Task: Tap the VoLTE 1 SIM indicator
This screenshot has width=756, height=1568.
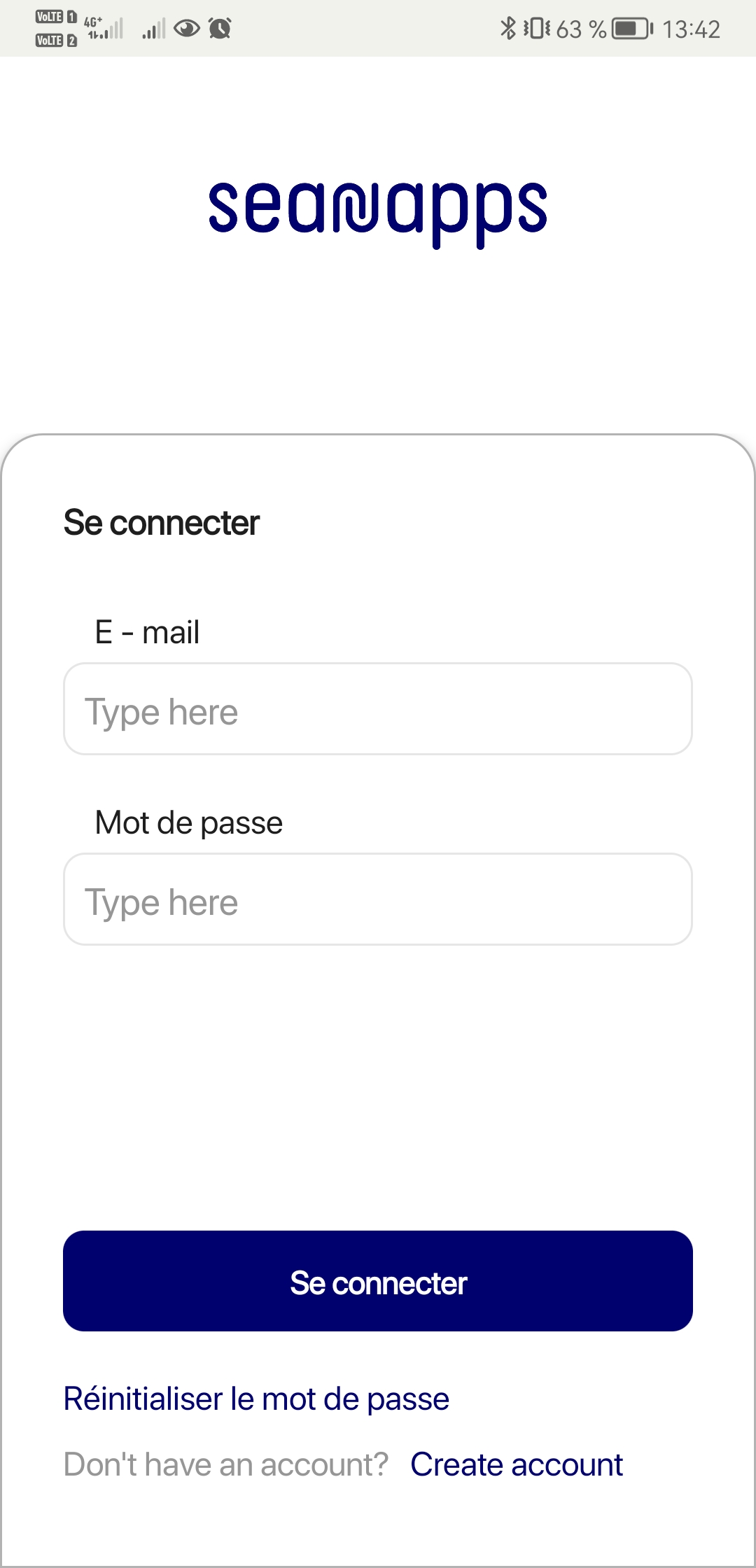Action: point(56,17)
